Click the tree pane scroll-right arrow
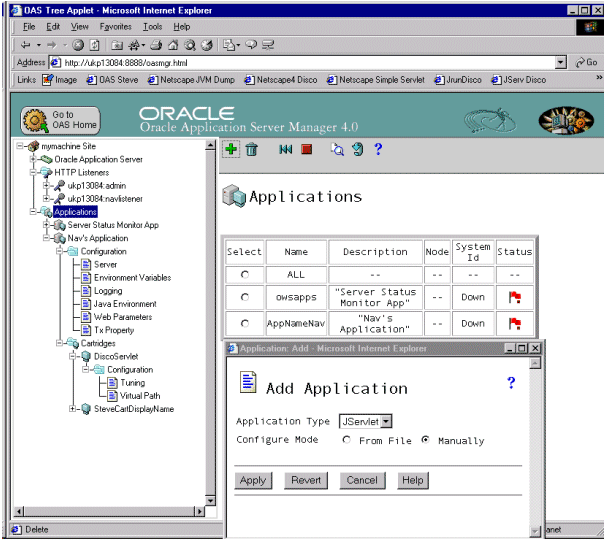 click(199, 512)
